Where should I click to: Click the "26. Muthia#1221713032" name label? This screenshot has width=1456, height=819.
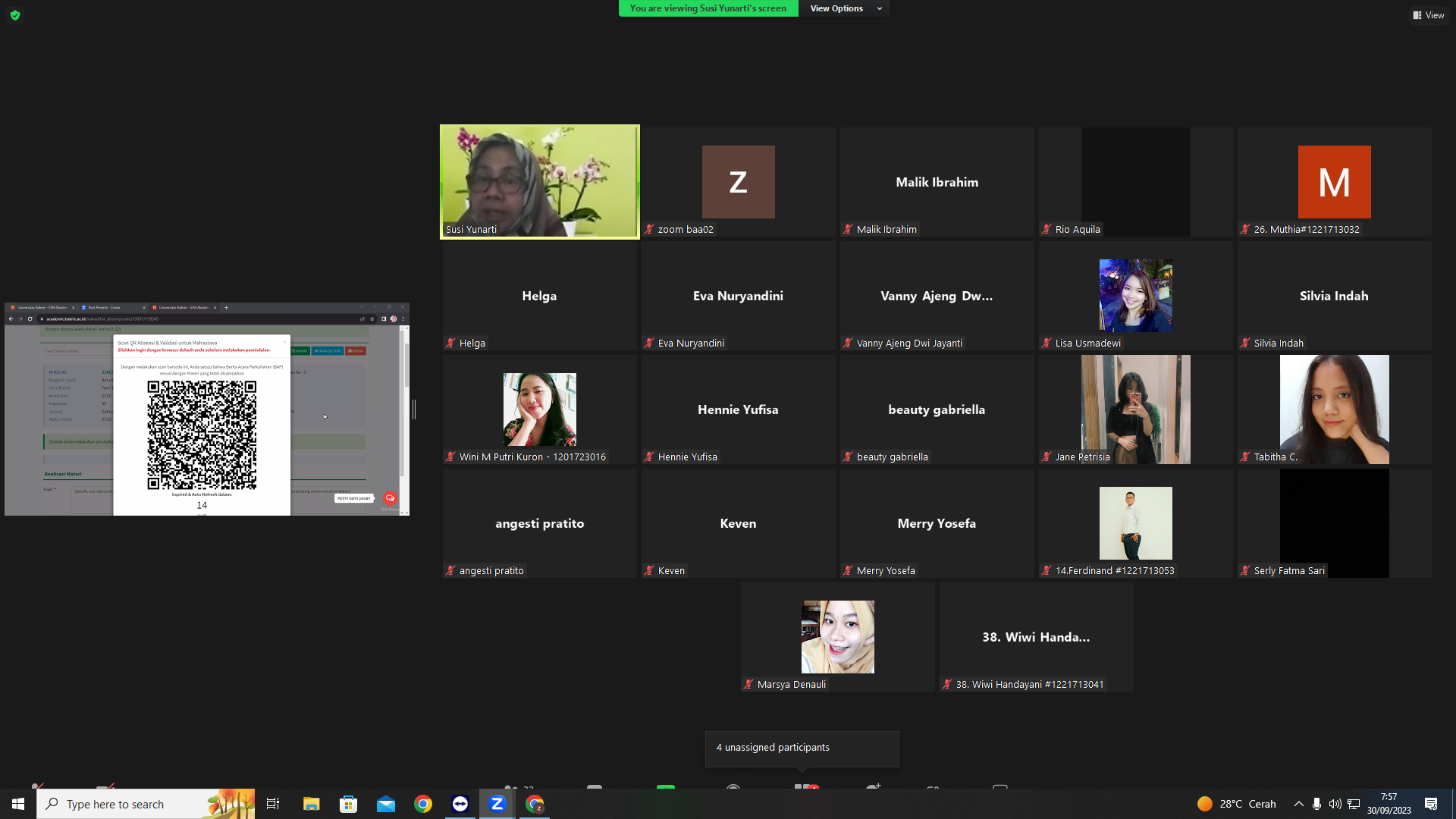click(1307, 229)
